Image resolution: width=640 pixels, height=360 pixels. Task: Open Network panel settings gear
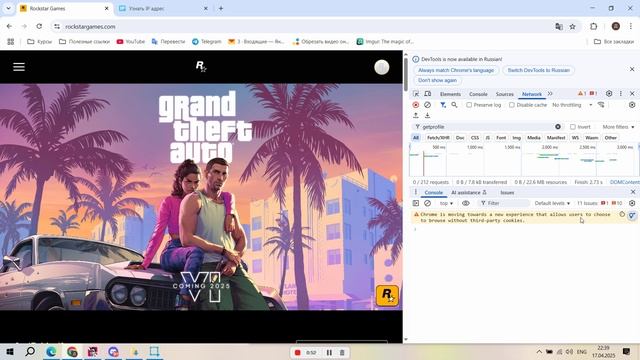click(x=632, y=105)
